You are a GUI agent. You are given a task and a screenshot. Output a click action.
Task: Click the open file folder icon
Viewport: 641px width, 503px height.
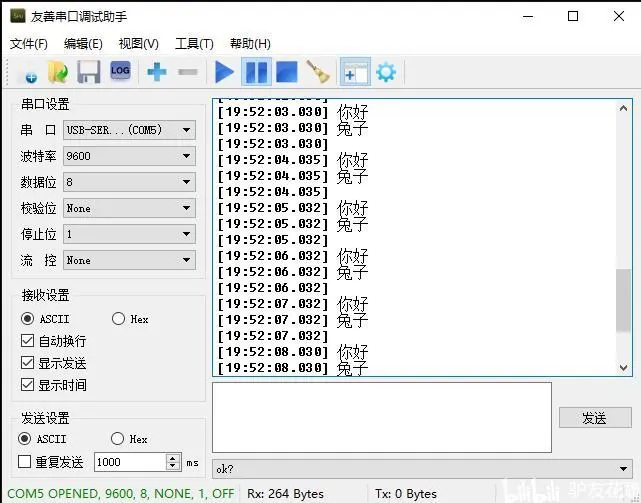coord(58,72)
